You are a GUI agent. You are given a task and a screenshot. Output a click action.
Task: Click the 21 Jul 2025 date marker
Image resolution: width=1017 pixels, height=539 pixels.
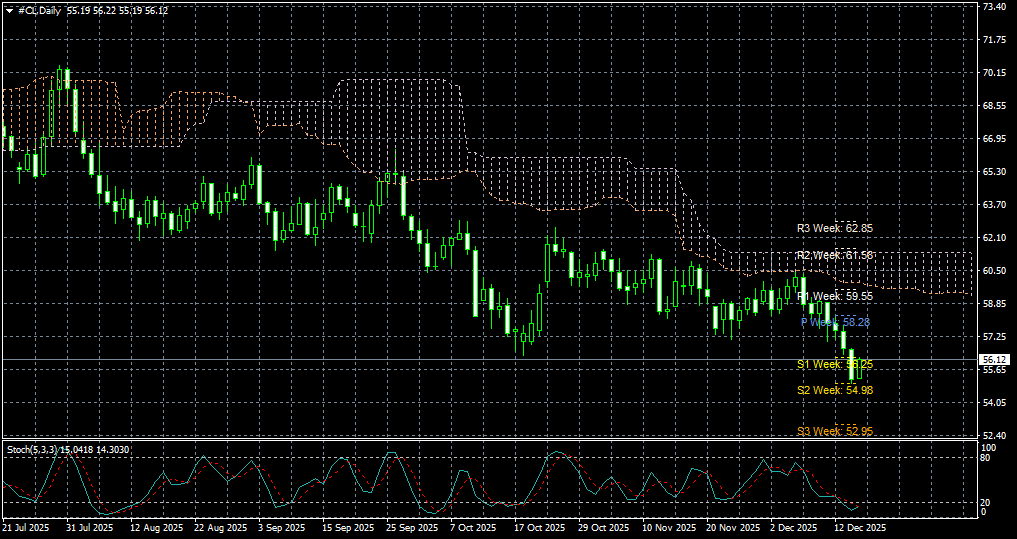click(27, 527)
